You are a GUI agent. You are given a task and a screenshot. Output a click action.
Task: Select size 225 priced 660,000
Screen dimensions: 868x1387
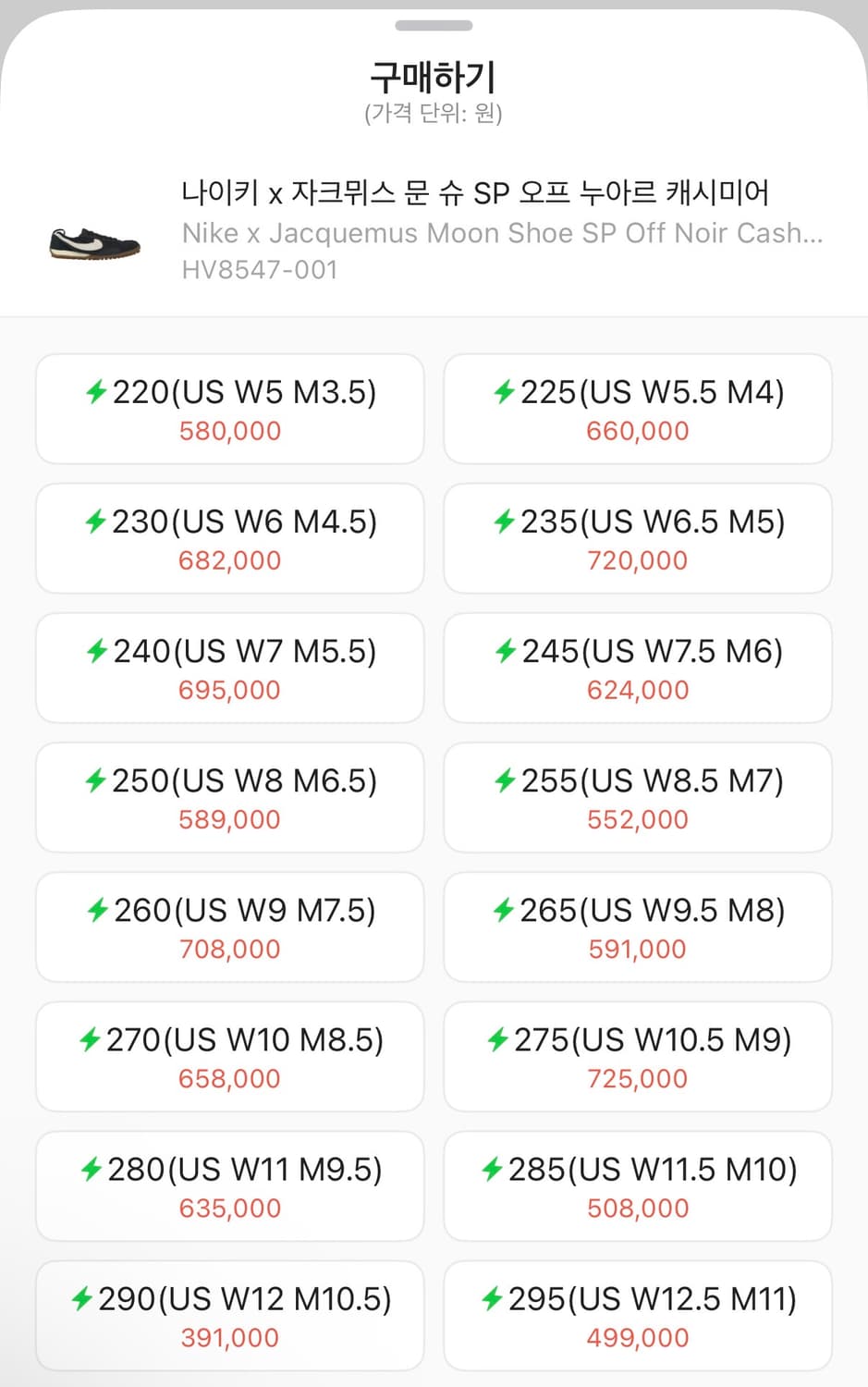(x=637, y=409)
